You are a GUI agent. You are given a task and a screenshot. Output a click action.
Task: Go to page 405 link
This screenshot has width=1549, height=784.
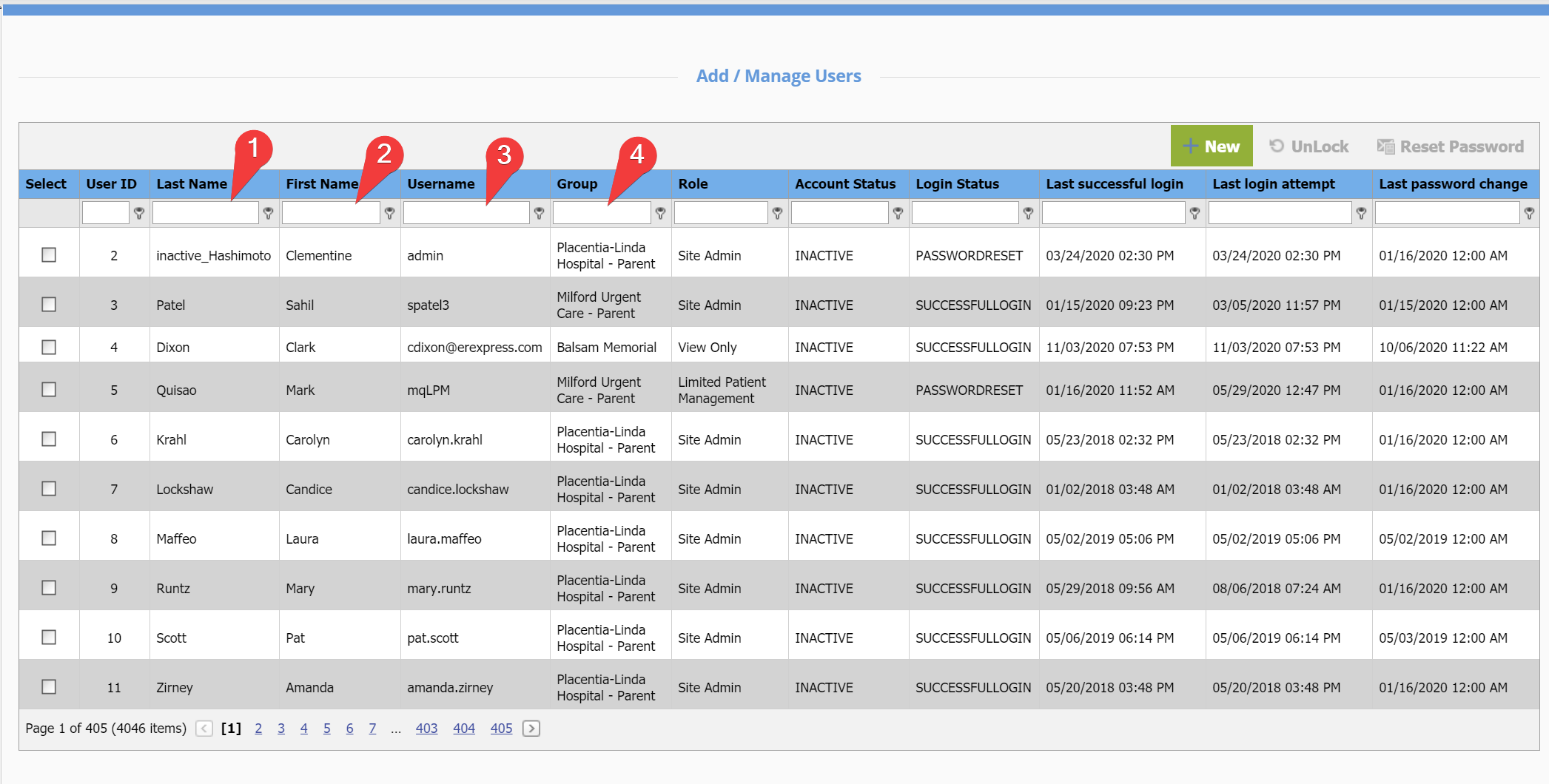[x=501, y=729]
